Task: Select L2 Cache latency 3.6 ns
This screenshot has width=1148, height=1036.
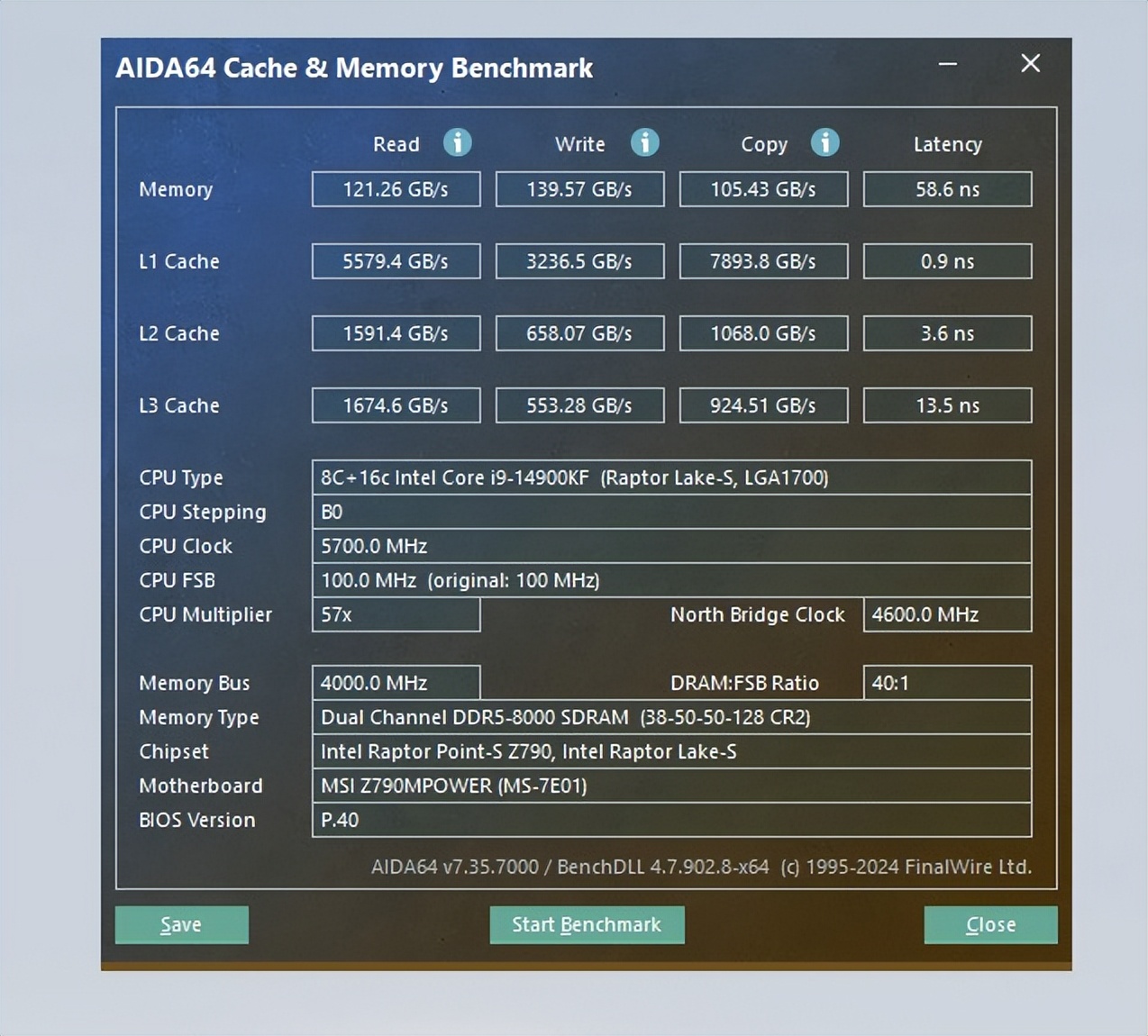Action: [947, 333]
